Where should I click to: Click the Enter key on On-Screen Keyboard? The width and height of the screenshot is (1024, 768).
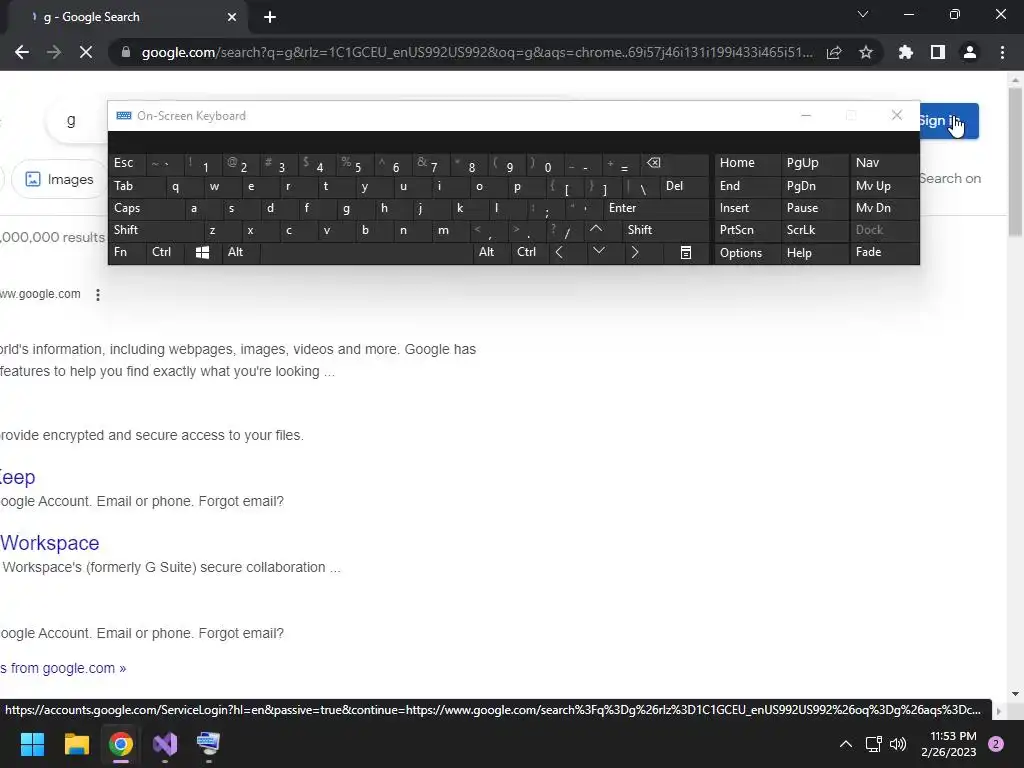tap(656, 208)
